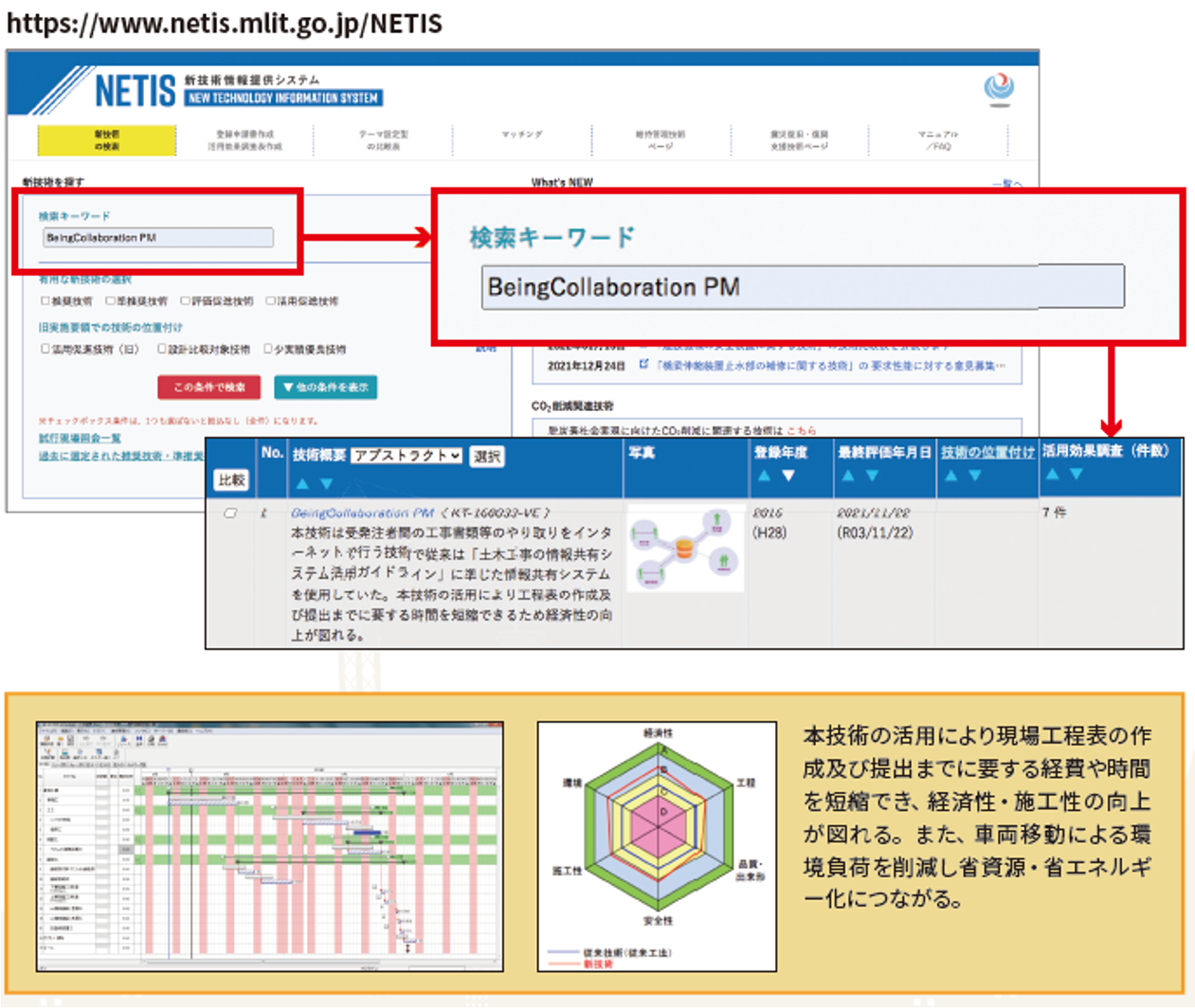Open the 一覧へ link next to What's NEW
The image size is (1195, 1008).
coord(1005,183)
